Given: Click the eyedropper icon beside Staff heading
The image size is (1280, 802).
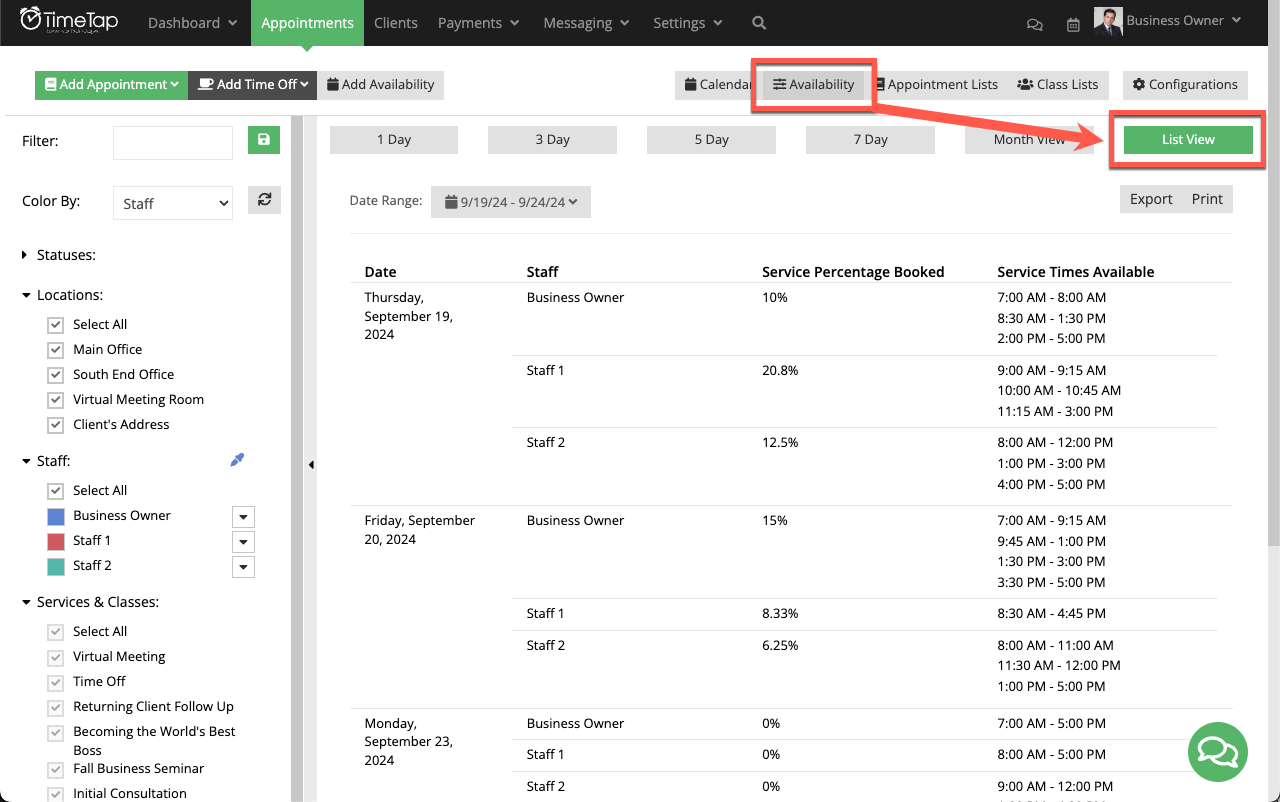Looking at the screenshot, I should [x=237, y=458].
